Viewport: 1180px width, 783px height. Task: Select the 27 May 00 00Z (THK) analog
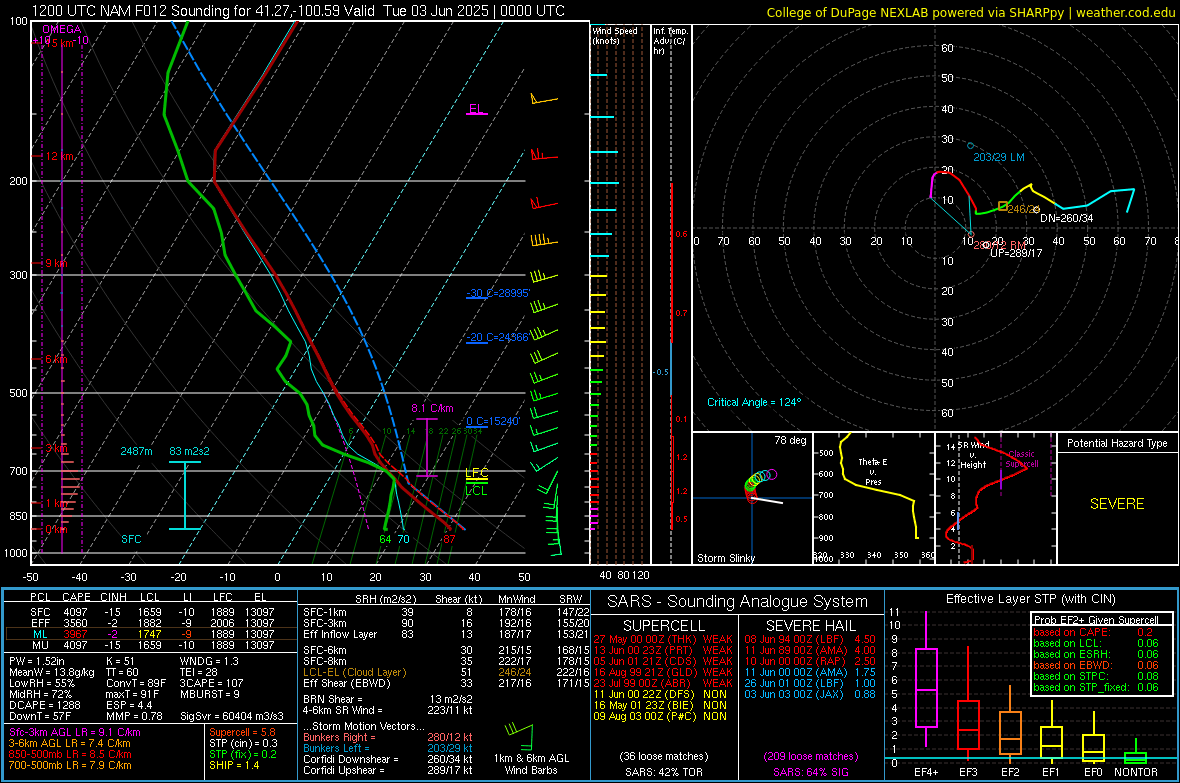pyautogui.click(x=663, y=639)
